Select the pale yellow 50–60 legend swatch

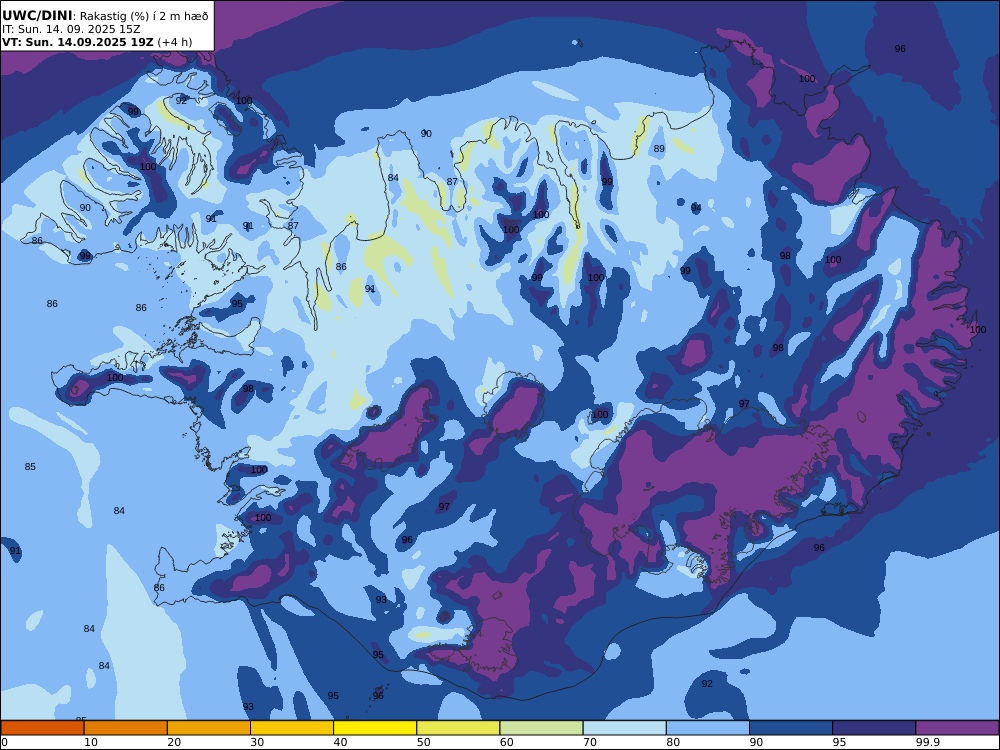pyautogui.click(x=459, y=728)
